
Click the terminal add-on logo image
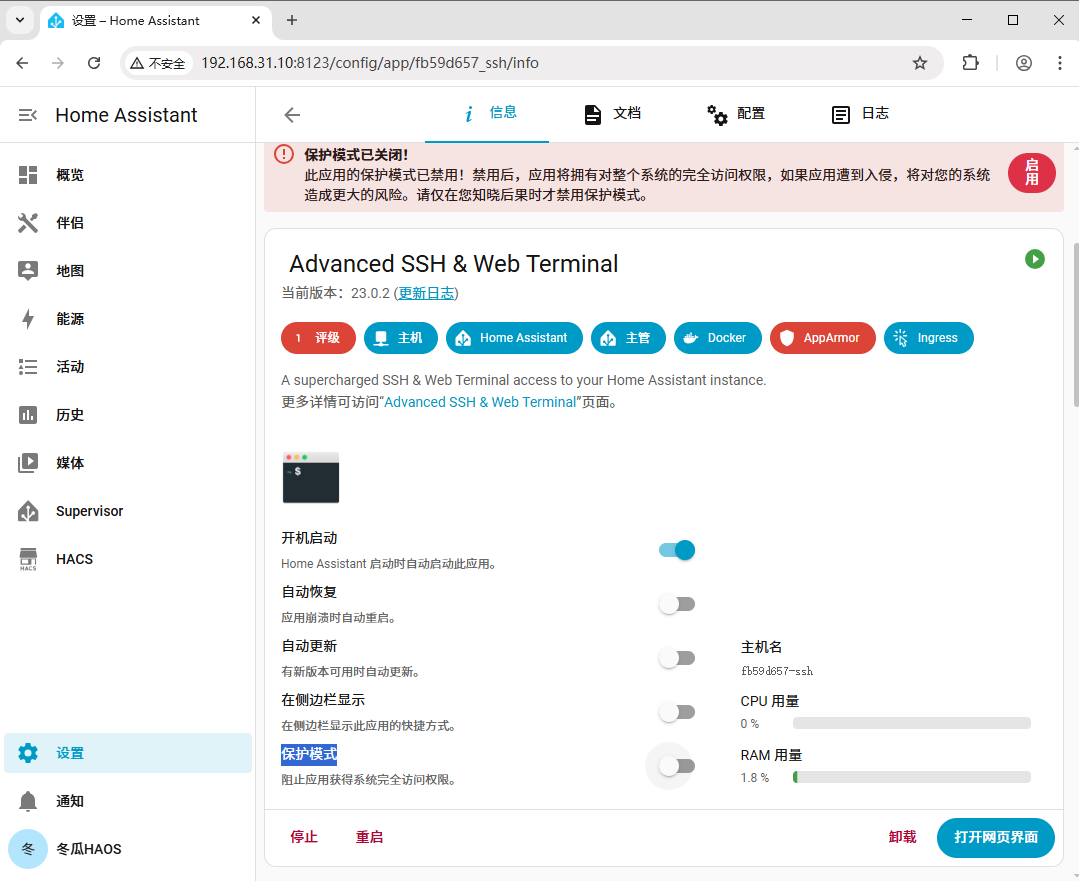click(x=311, y=478)
